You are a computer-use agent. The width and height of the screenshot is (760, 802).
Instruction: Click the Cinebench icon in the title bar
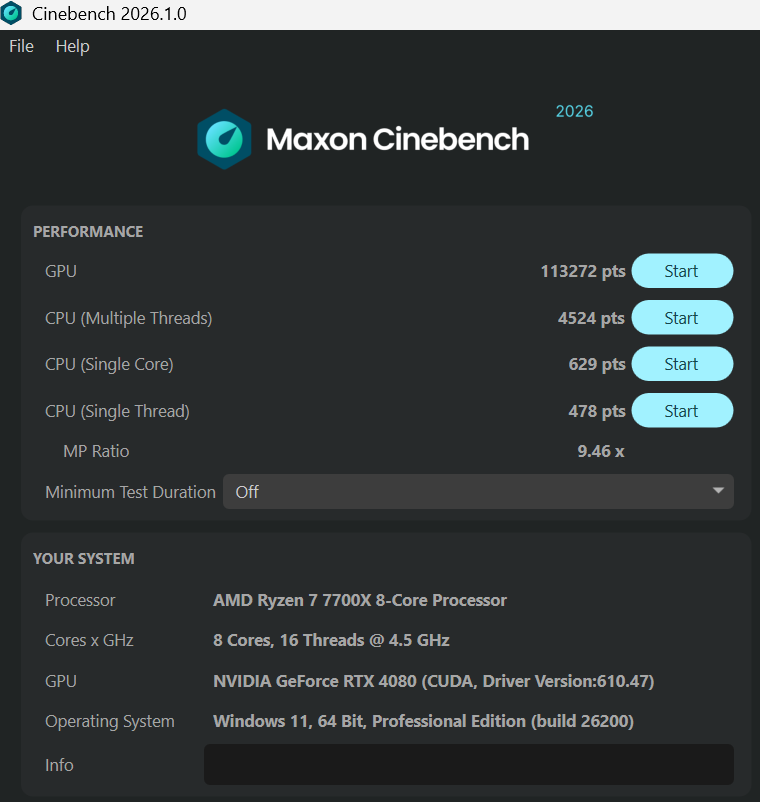pyautogui.click(x=11, y=13)
